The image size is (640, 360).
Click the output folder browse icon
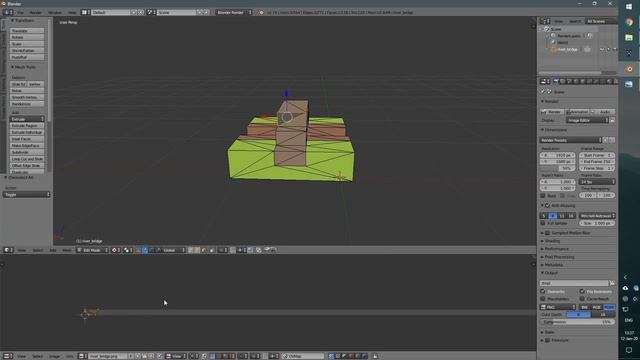click(612, 283)
